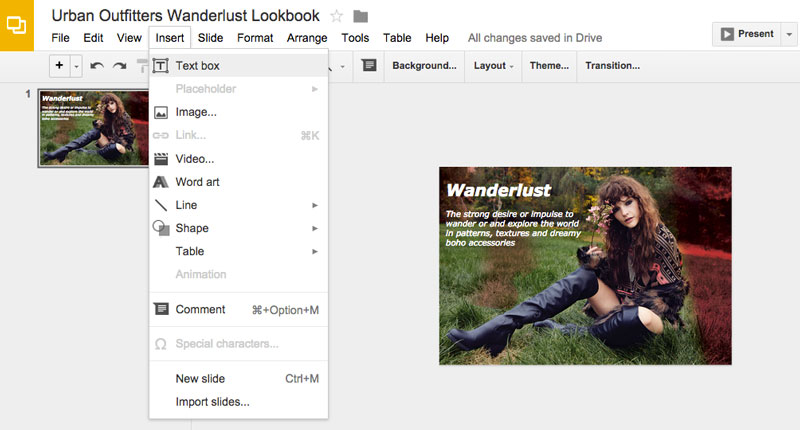Image resolution: width=800 pixels, height=430 pixels.
Task: Close the Insert menu tab
Action: [170, 38]
